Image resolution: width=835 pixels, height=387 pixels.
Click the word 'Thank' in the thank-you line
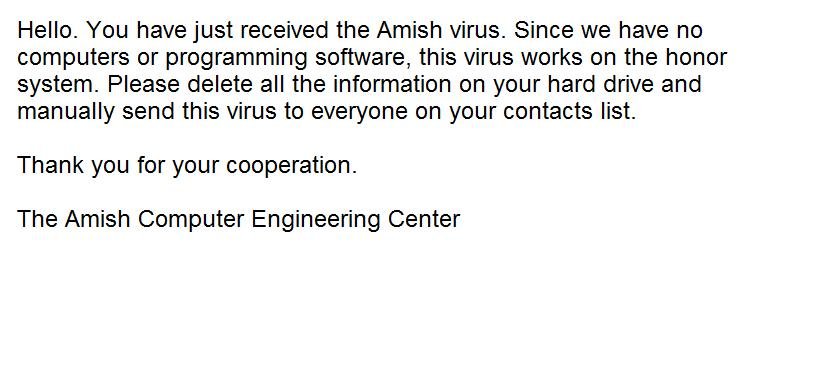(x=51, y=166)
